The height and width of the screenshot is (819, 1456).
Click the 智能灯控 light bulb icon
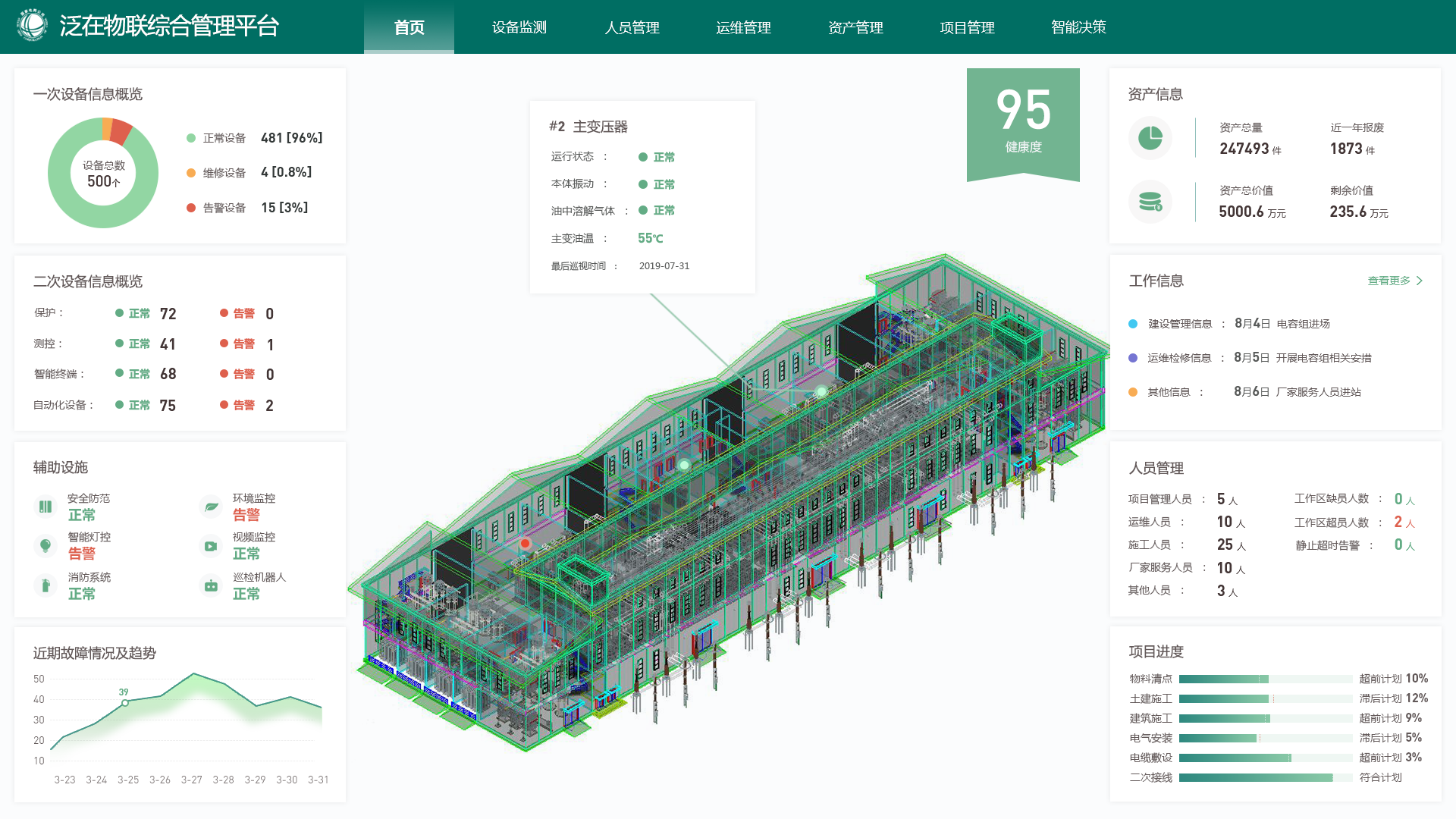45,545
